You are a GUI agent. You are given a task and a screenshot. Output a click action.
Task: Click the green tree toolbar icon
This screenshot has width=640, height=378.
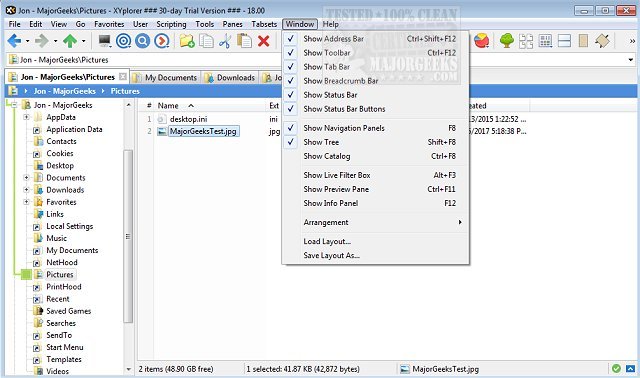click(507, 41)
